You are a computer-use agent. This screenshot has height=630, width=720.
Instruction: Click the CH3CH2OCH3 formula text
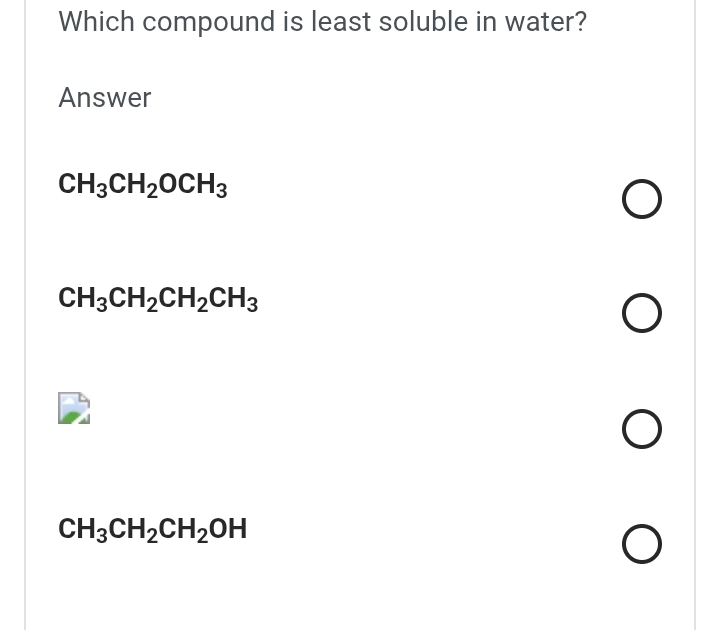(143, 185)
